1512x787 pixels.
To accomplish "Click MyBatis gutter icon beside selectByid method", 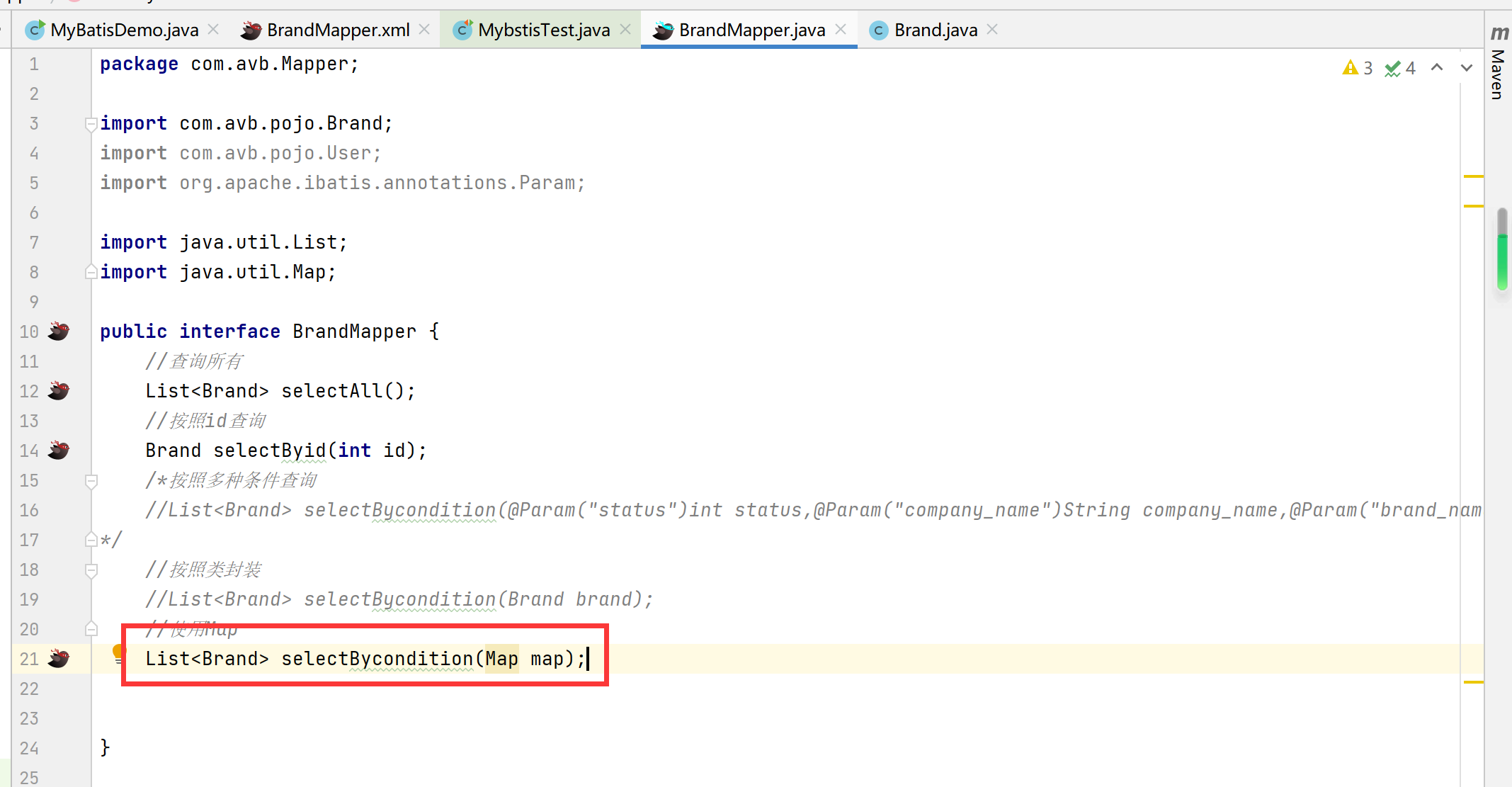I will pos(59,451).
